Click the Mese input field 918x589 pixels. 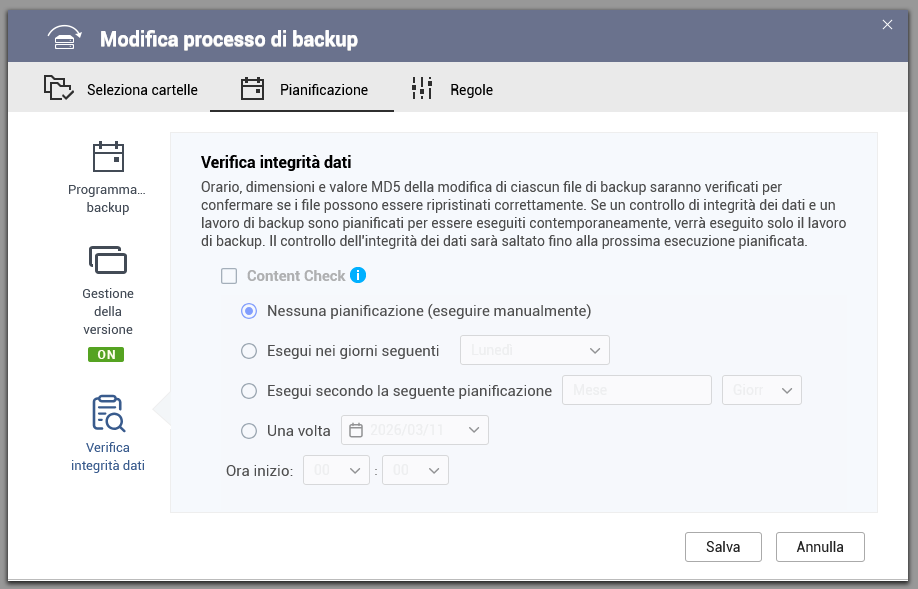point(637,390)
